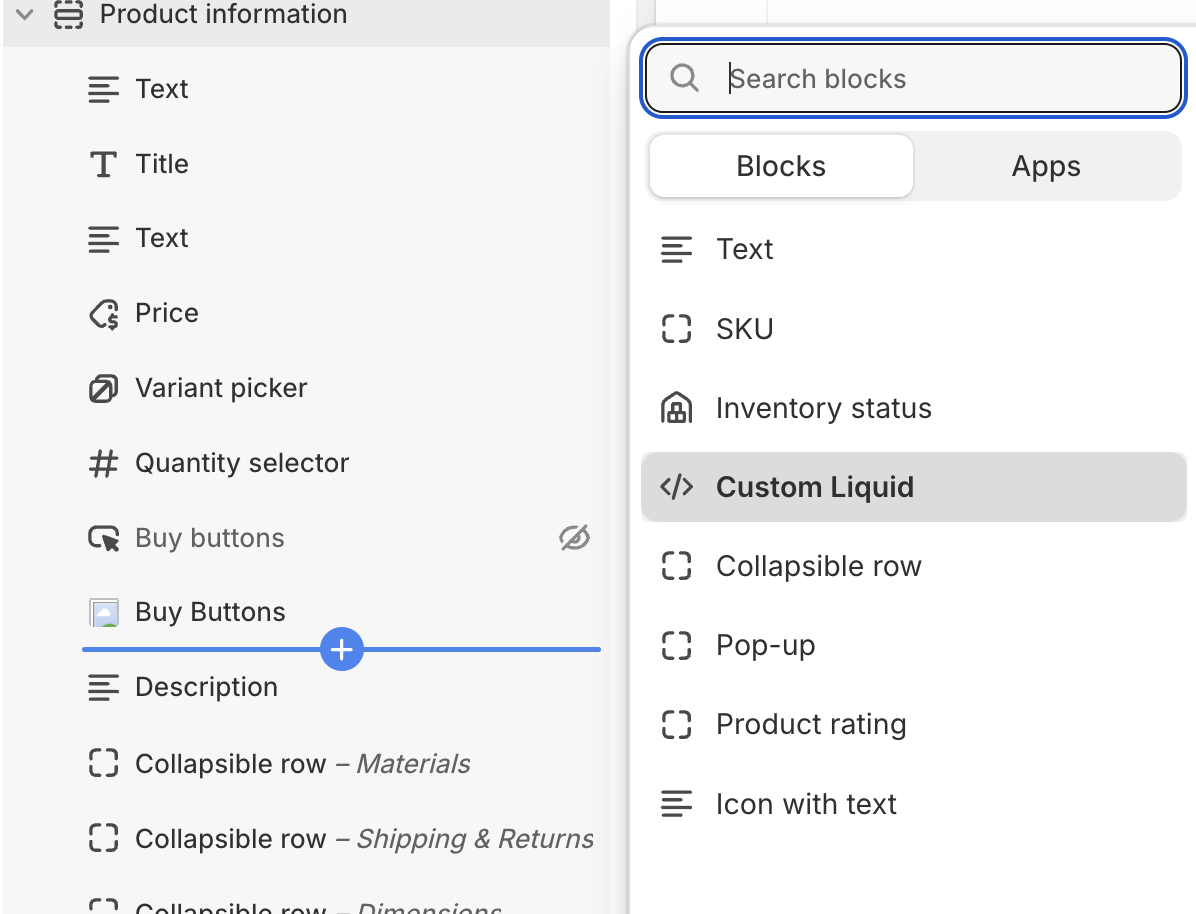The height and width of the screenshot is (914, 1196).
Task: Click the Quantity selector hash icon
Action: 103,463
